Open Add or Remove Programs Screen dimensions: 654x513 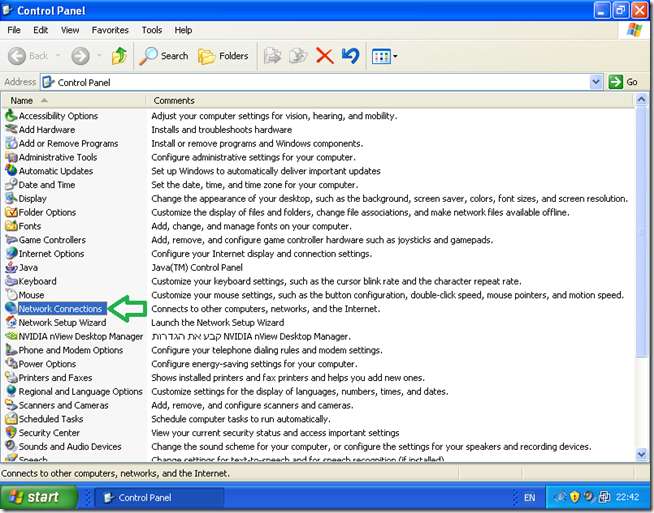coord(68,143)
